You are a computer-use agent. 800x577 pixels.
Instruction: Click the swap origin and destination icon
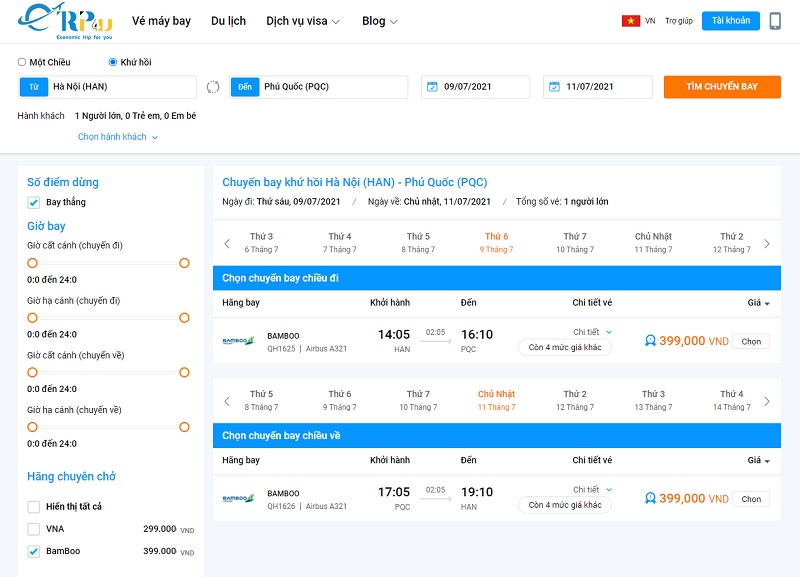[x=213, y=87]
